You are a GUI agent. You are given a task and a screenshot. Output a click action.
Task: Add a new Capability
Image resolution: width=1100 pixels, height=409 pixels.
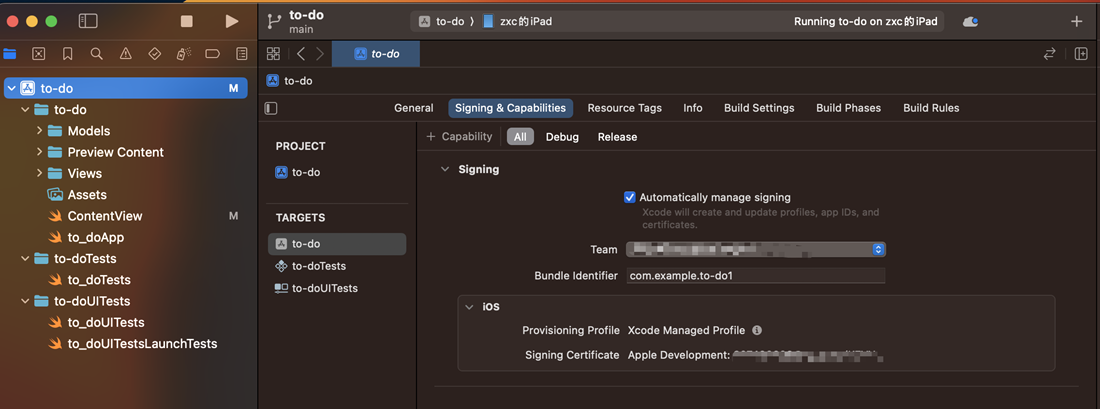coord(459,137)
